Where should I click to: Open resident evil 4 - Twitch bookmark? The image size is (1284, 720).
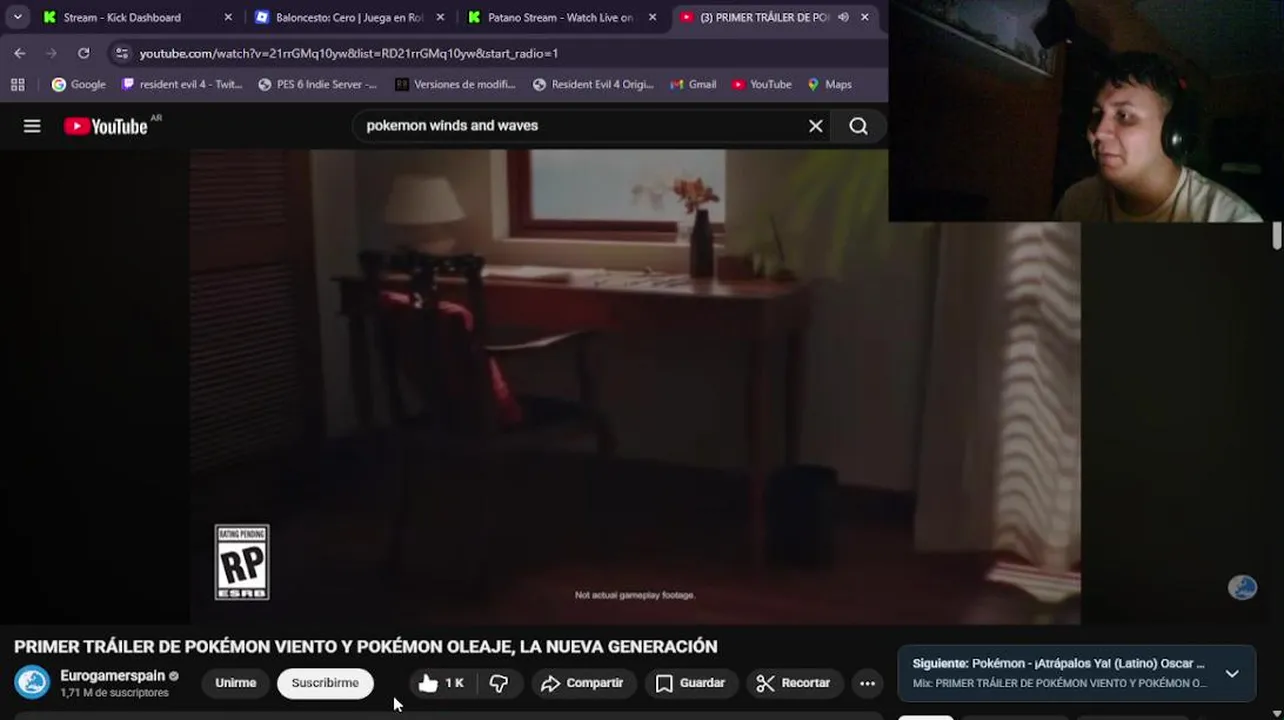point(182,84)
